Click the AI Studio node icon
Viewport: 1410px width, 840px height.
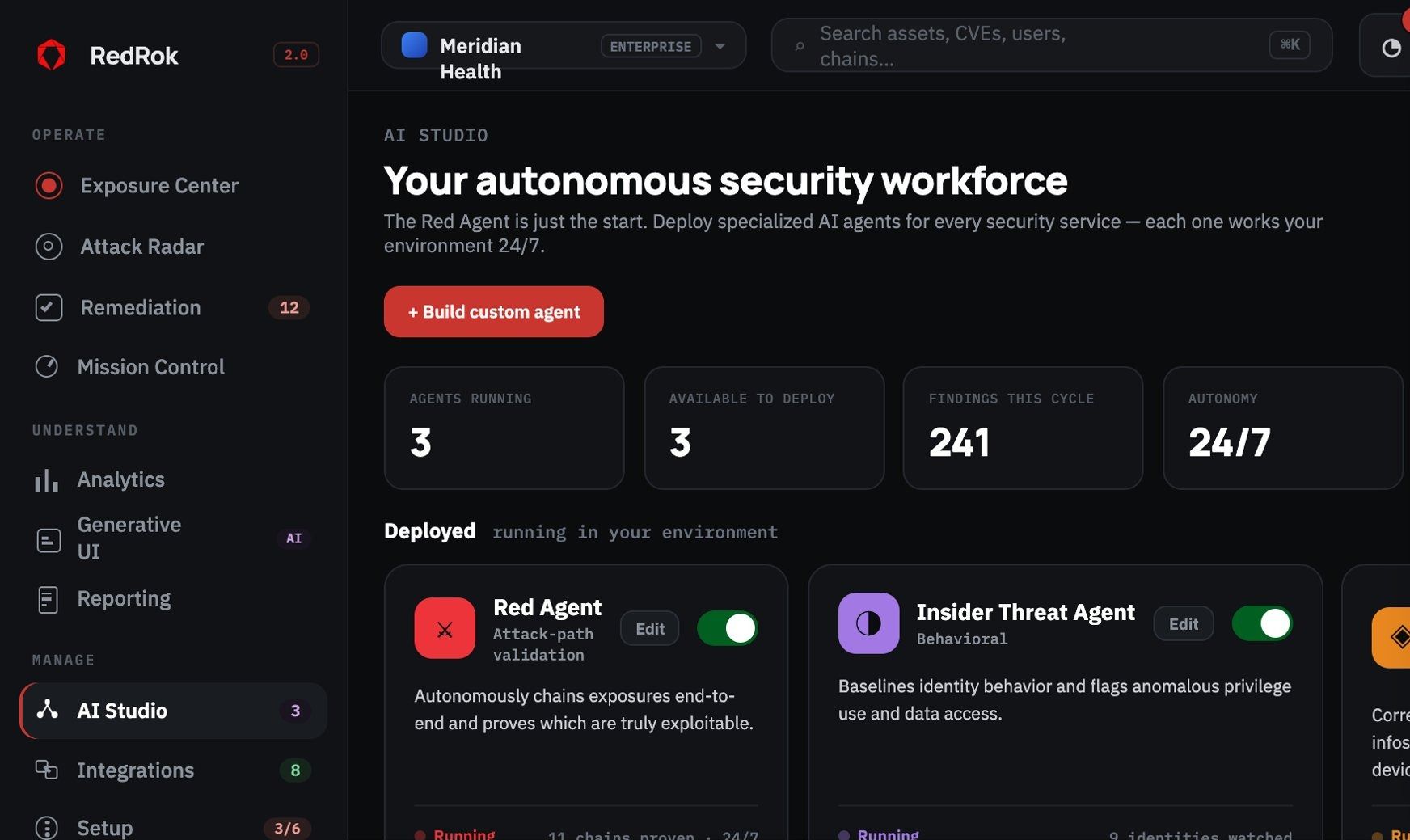tap(48, 710)
